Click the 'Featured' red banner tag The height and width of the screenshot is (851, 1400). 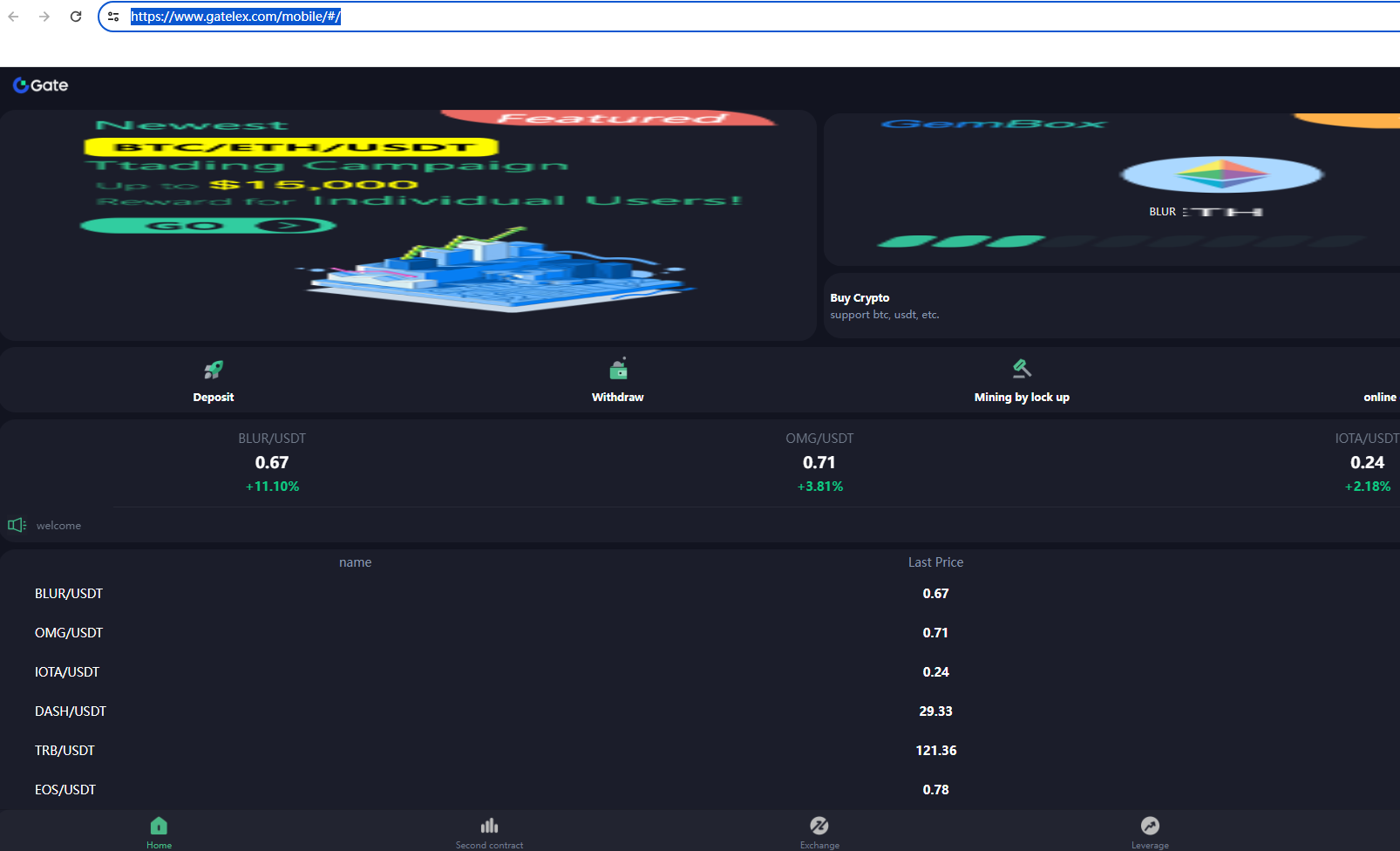(x=610, y=119)
